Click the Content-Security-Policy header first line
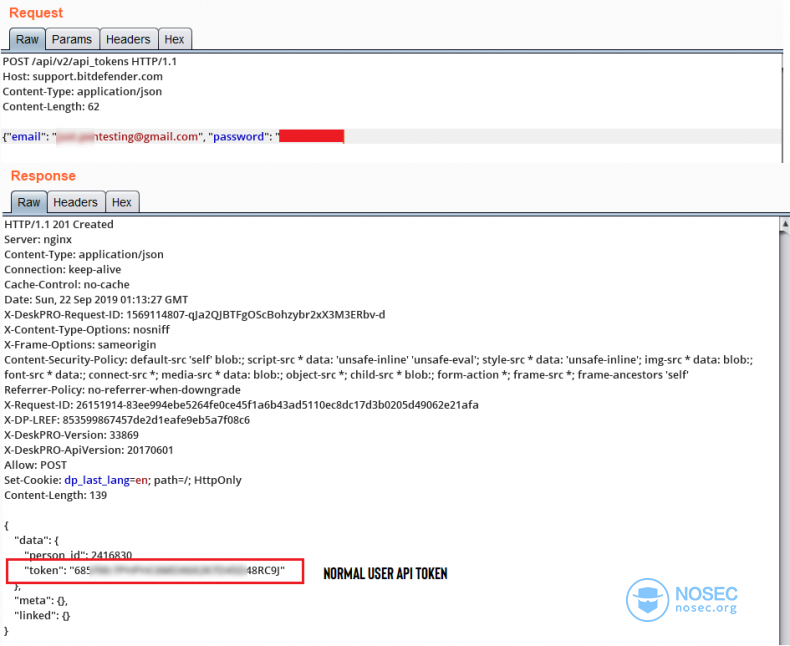The image size is (790, 646). (x=378, y=360)
